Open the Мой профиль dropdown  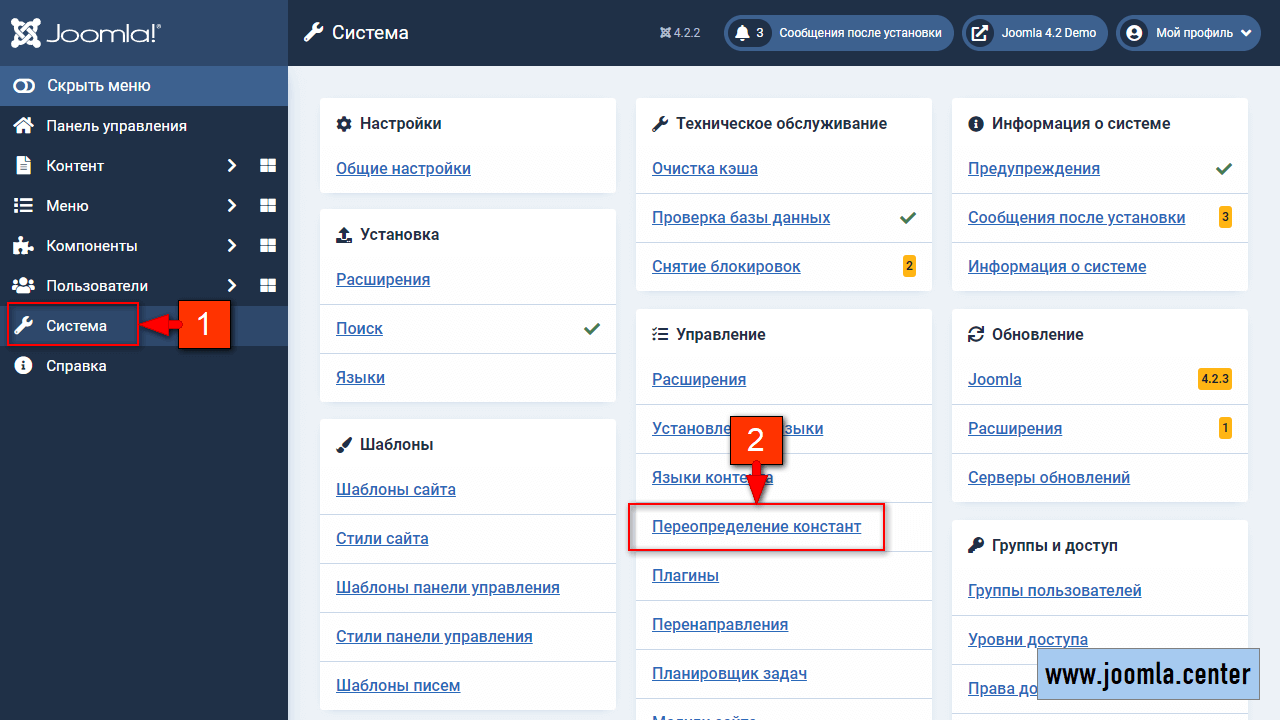point(1188,33)
